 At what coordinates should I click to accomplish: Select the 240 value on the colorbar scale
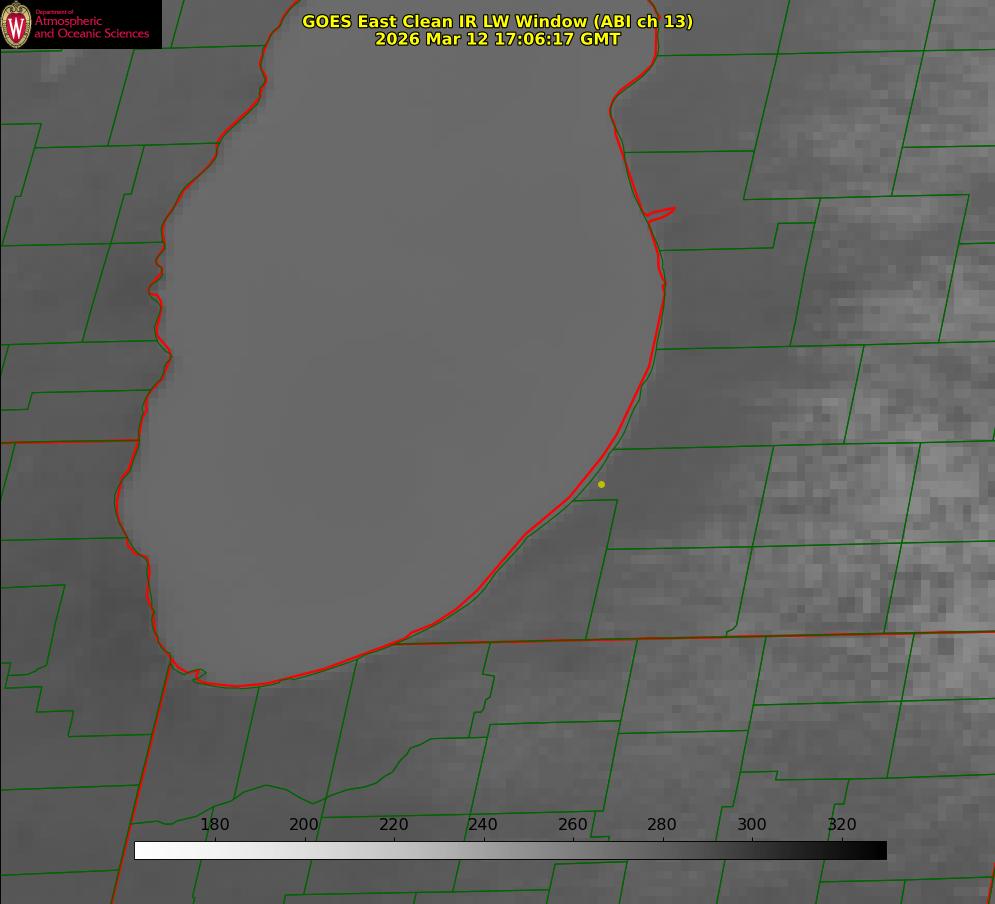coord(483,824)
